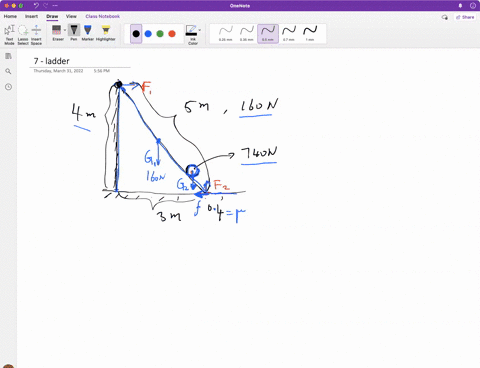
Task: Open the Eraser options dropdown arrow
Action: click(65, 30)
